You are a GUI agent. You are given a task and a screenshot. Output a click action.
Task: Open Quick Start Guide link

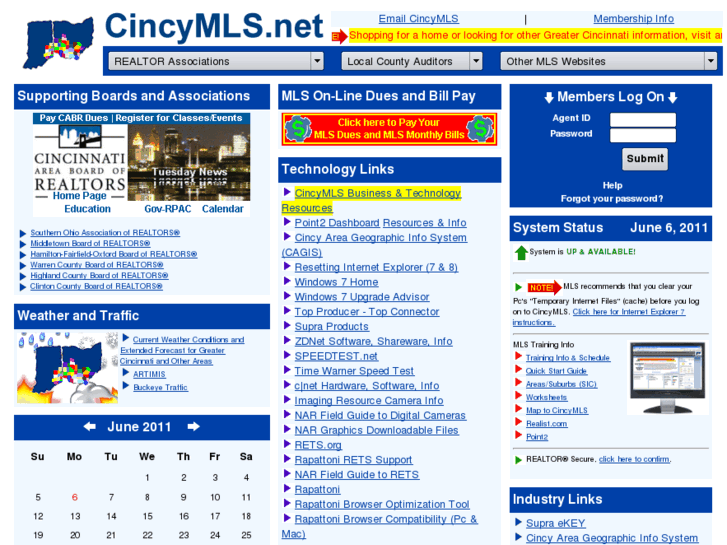coord(556,371)
